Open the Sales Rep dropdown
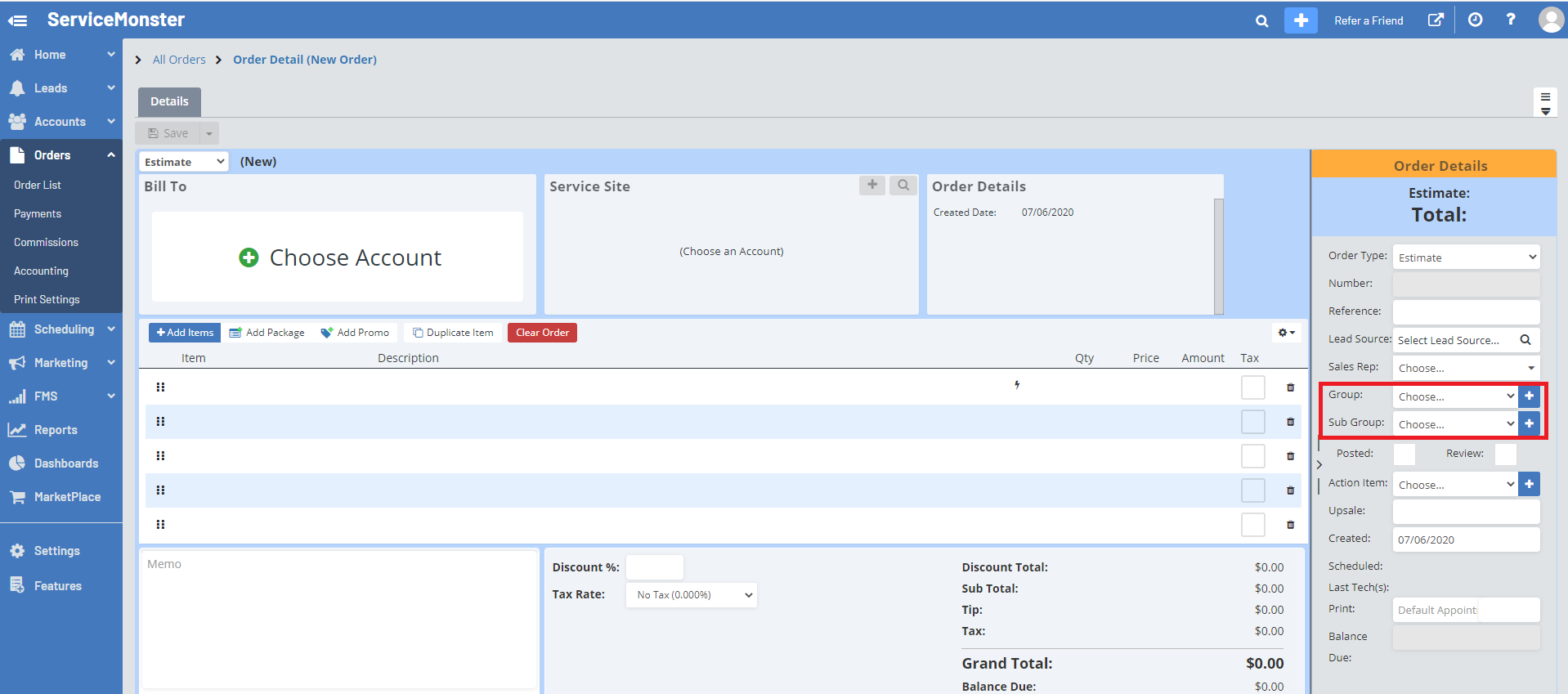This screenshot has width=1568, height=694. pos(1466,368)
